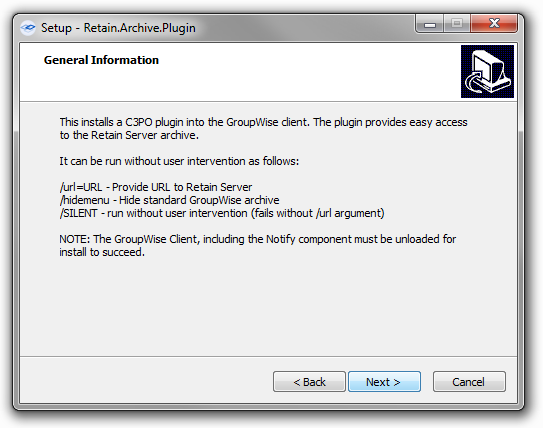Click the General Information heading
The height and width of the screenshot is (428, 543).
tap(101, 60)
